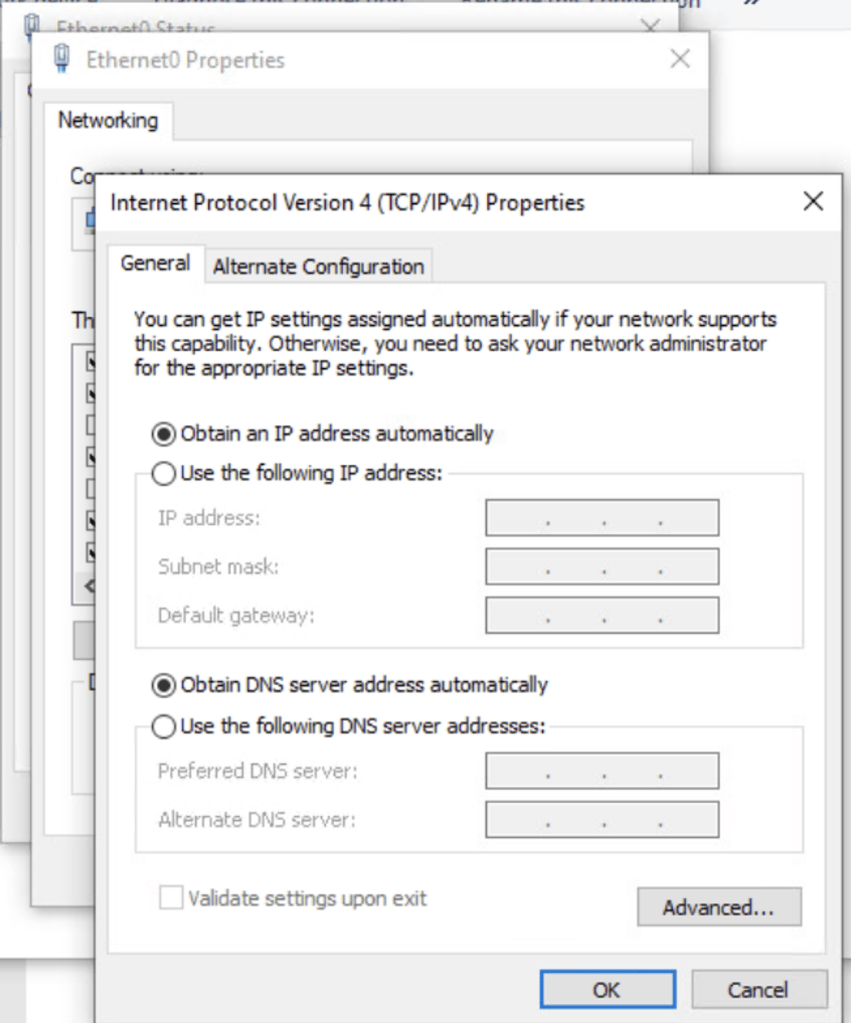This screenshot has width=851, height=1023.
Task: Click the Preferred DNS server field
Action: (x=602, y=771)
